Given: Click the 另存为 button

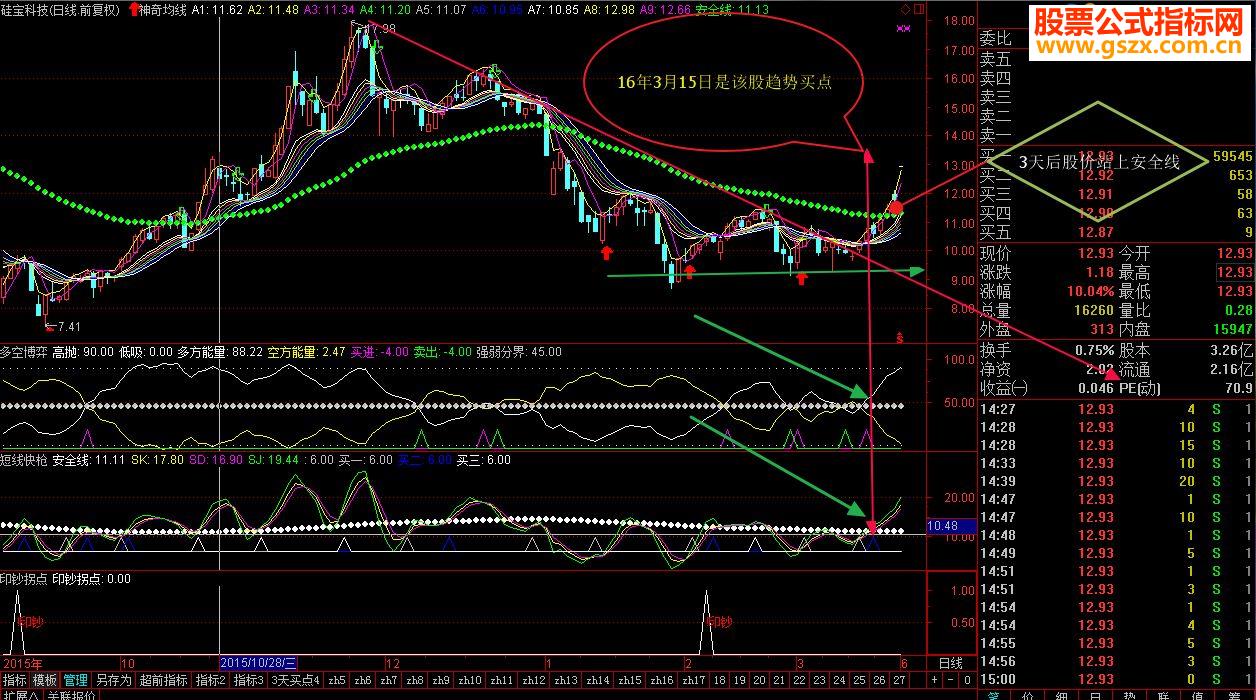Looking at the screenshot, I should point(114,680).
